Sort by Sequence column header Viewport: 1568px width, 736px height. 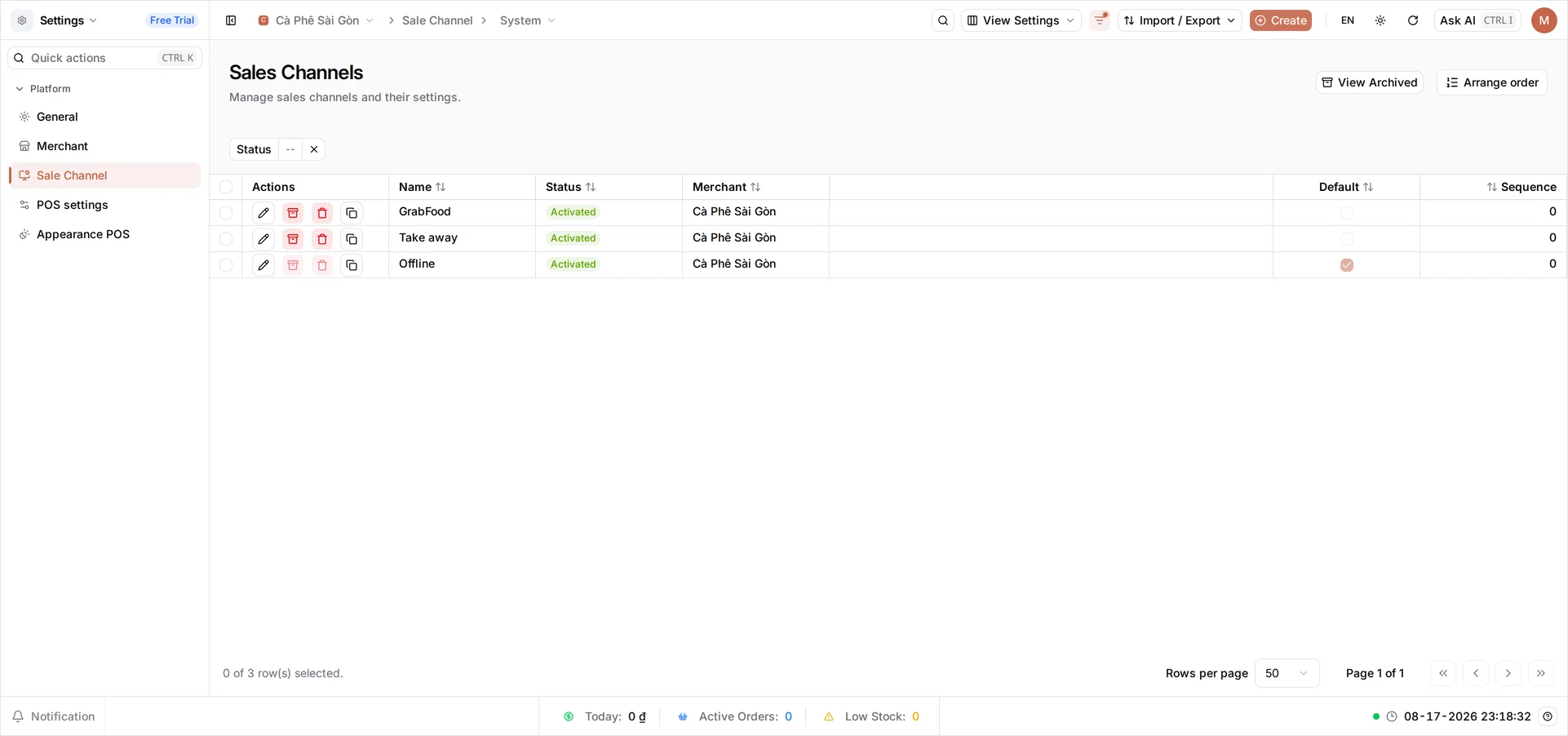click(x=1521, y=187)
